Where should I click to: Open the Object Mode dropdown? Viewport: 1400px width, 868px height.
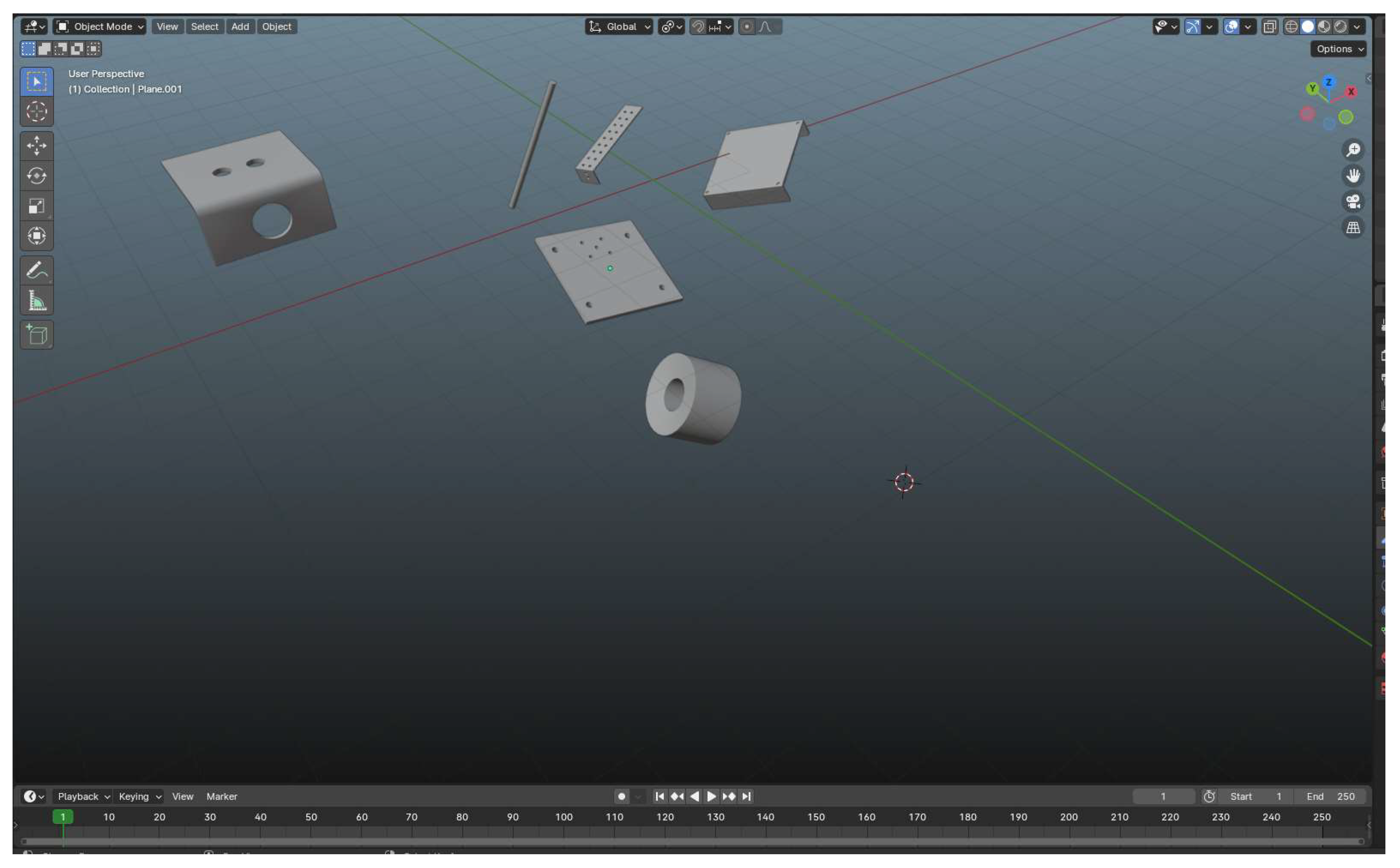99,26
